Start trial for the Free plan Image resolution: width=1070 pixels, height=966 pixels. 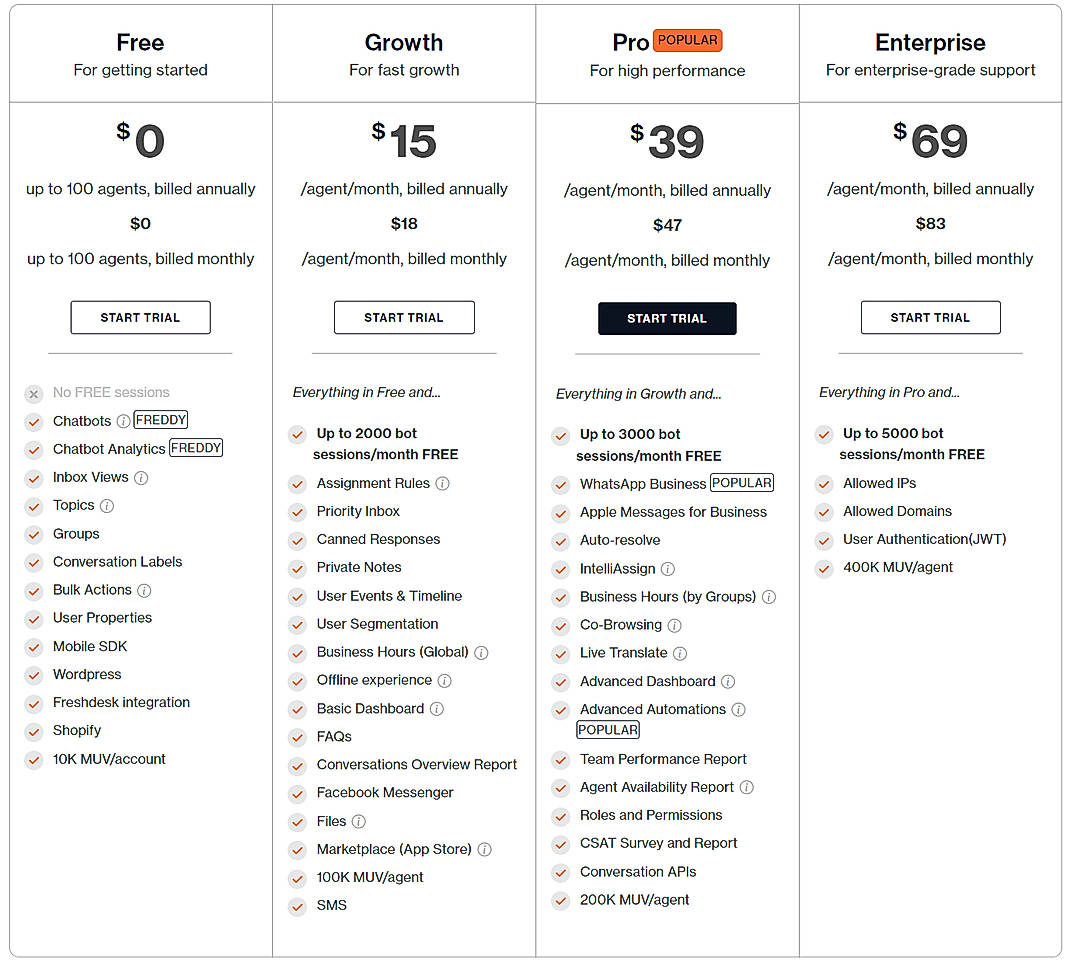point(140,317)
